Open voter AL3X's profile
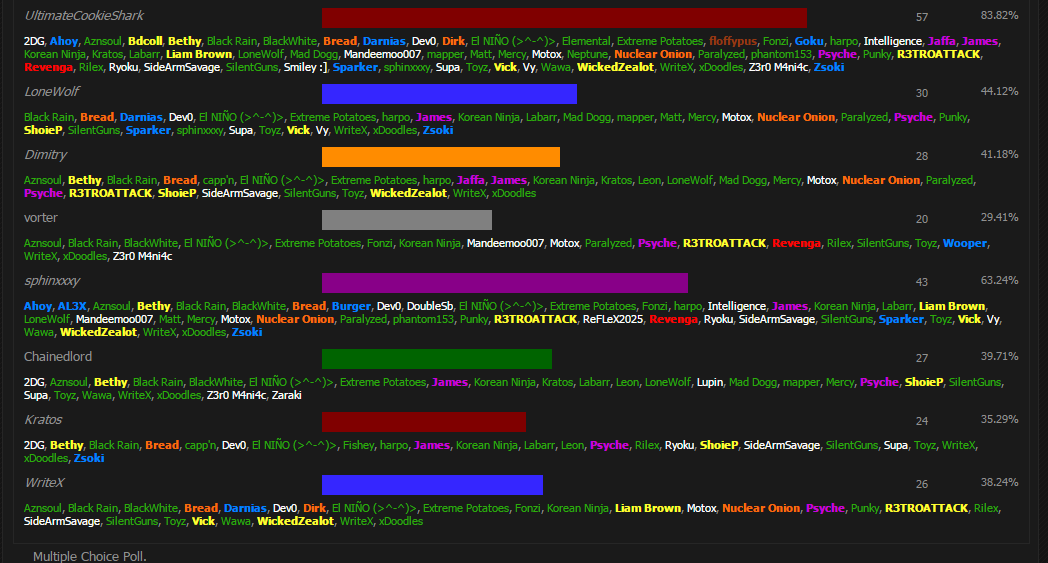This screenshot has height=563, width=1048. tap(72, 306)
